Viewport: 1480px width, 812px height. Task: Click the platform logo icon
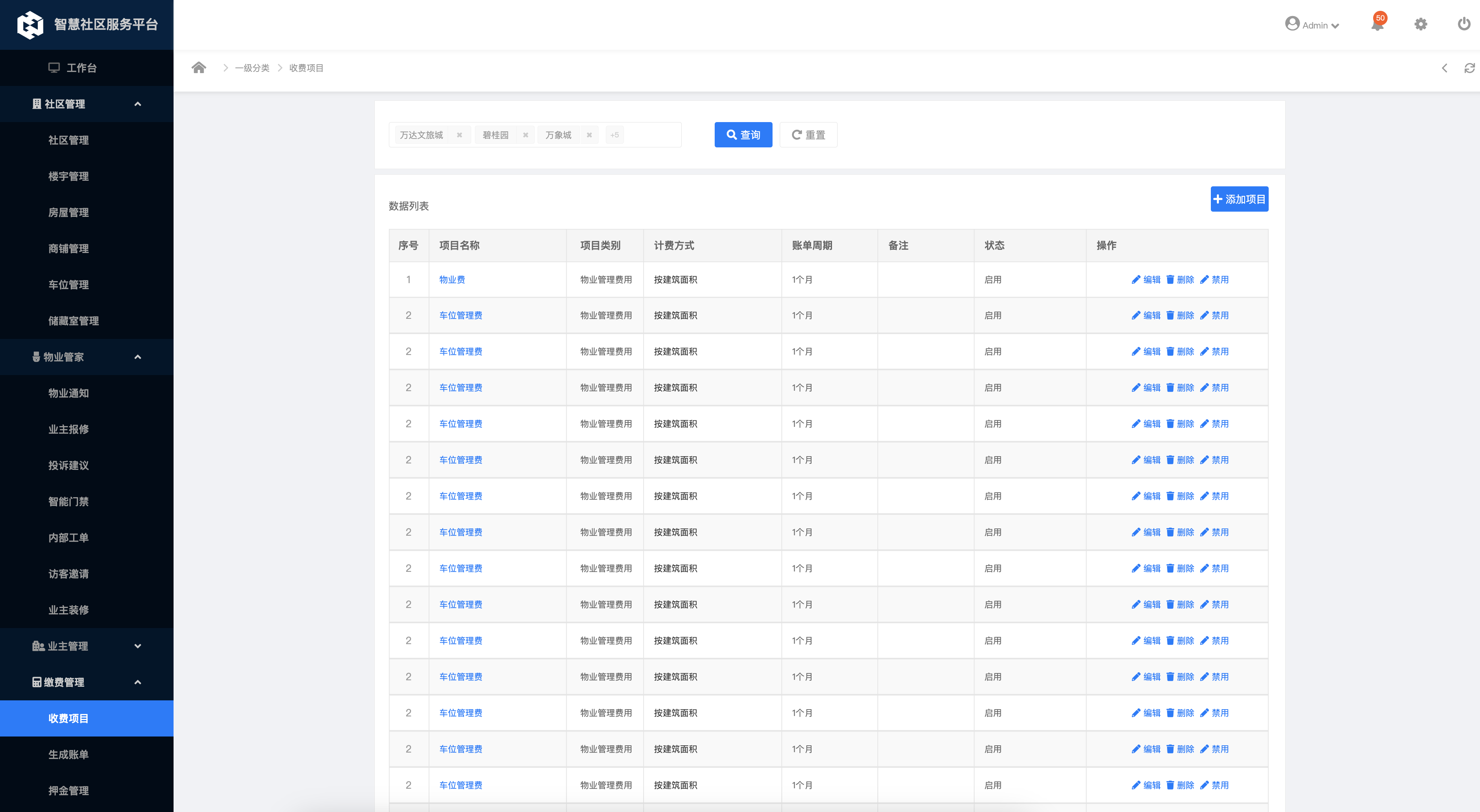pyautogui.click(x=30, y=24)
